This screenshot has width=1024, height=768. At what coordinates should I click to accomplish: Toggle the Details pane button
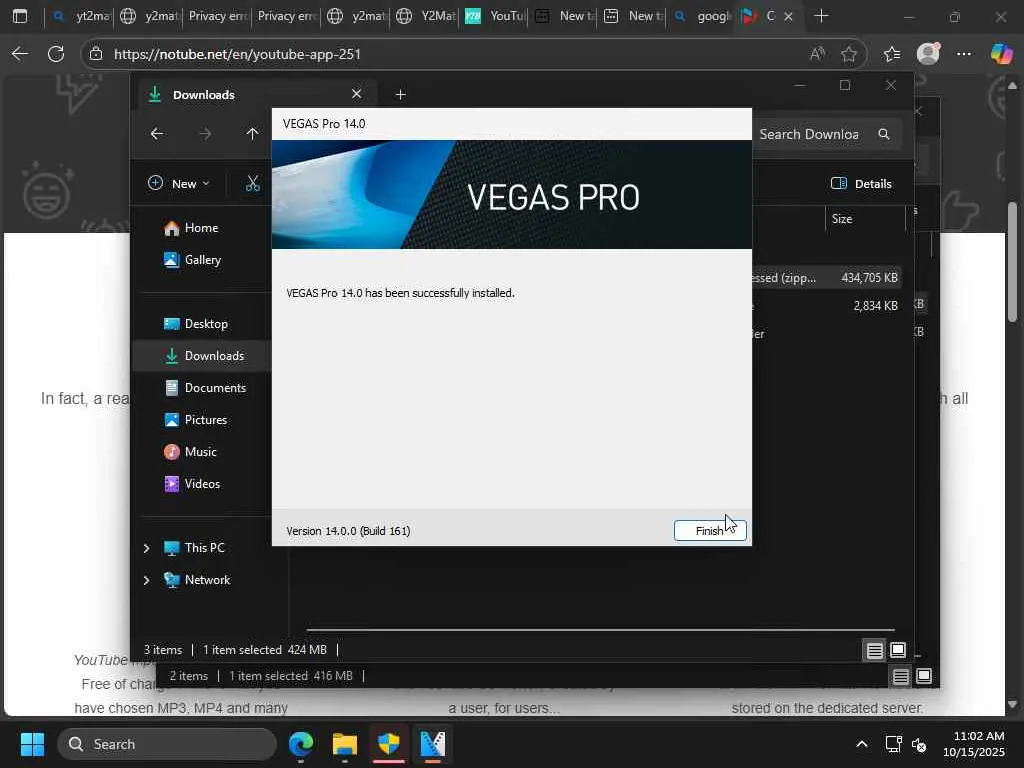861,184
